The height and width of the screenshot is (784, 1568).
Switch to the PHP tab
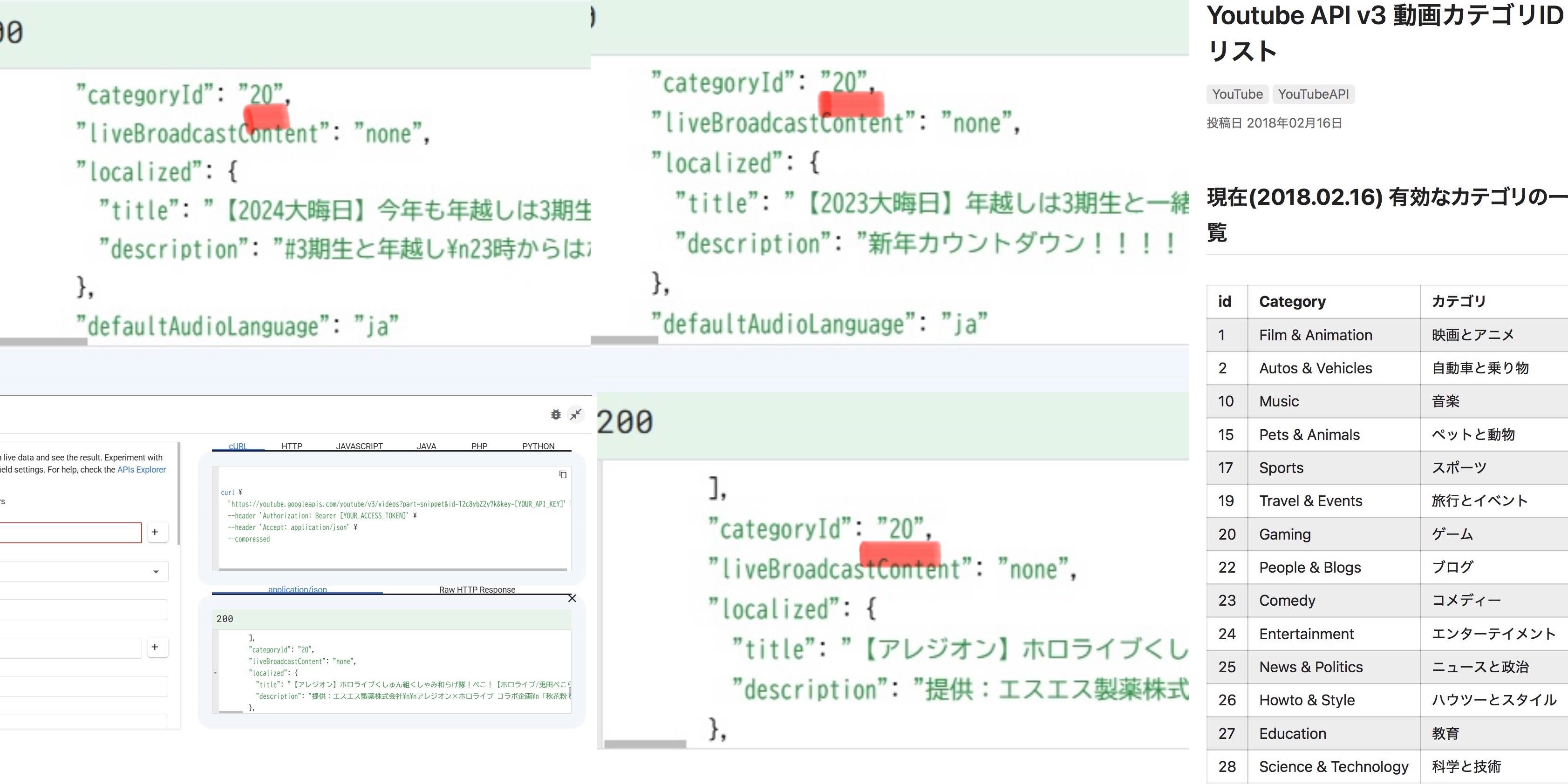pyautogui.click(x=479, y=446)
